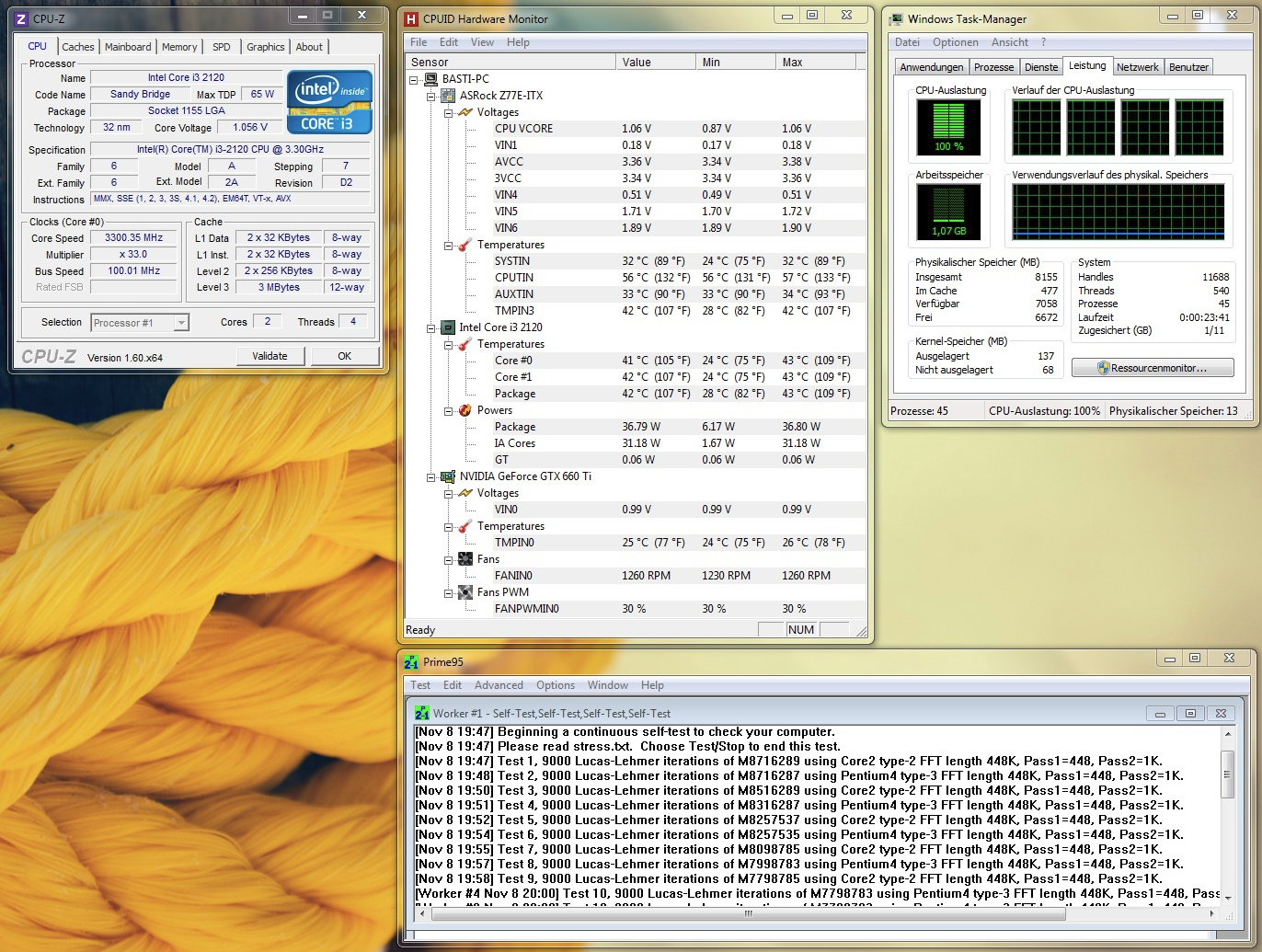Open the Advanced menu in Prime95
This screenshot has width=1262, height=952.
499,685
